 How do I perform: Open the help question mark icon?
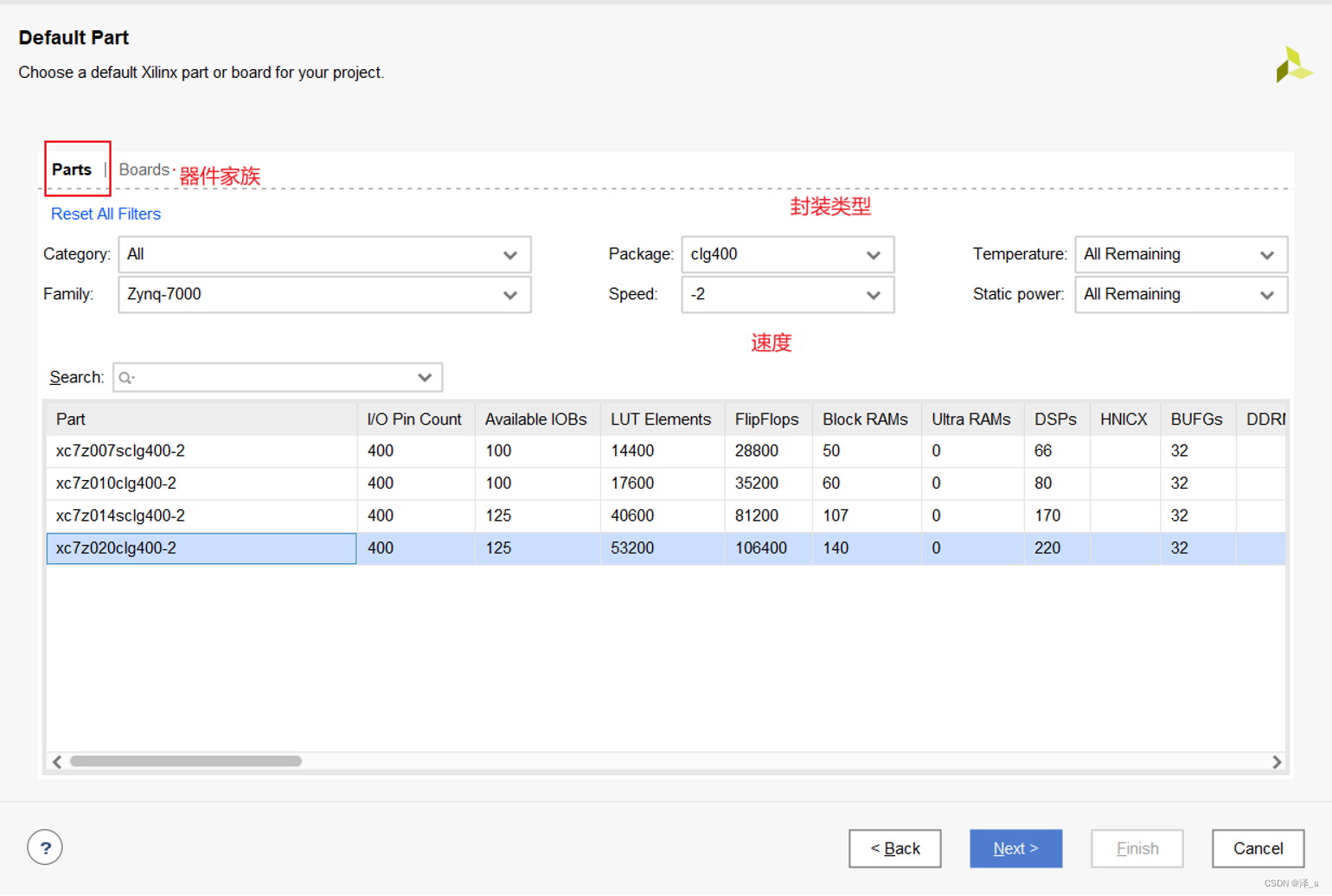point(45,848)
